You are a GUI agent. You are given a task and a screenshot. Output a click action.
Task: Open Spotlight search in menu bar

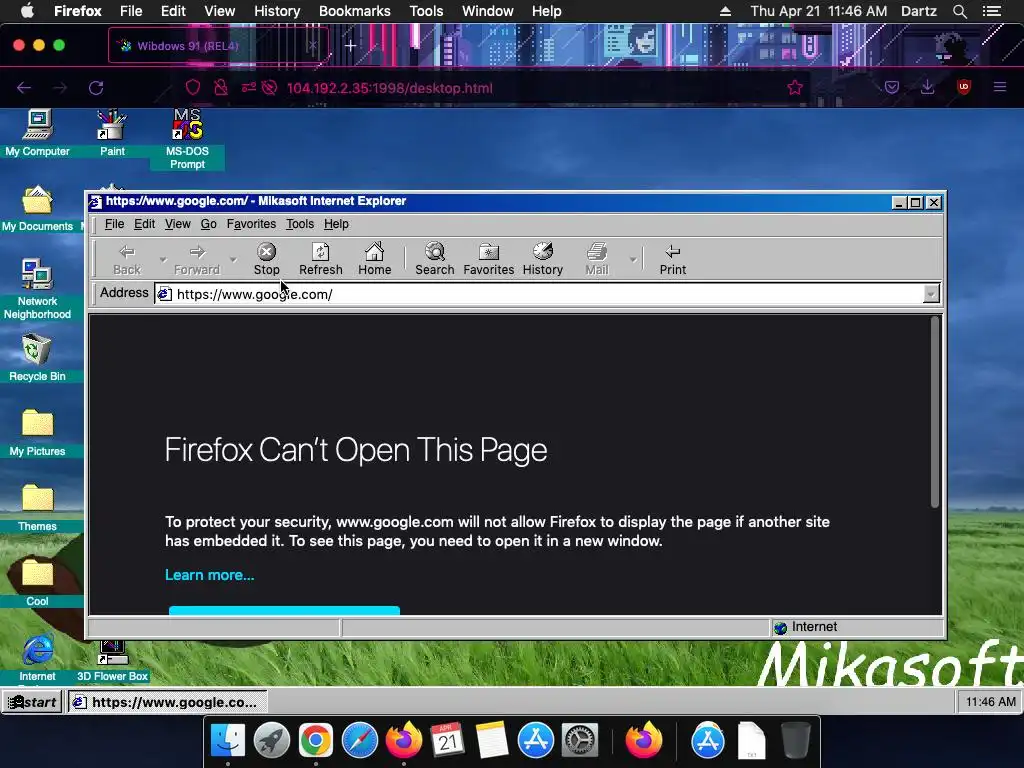pos(959,11)
